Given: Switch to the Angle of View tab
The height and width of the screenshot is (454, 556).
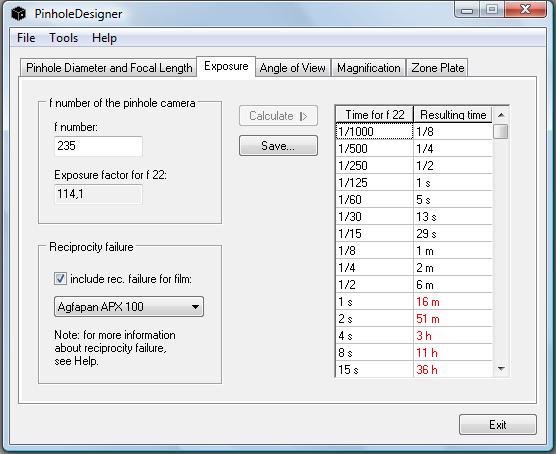Looking at the screenshot, I should point(293,68).
